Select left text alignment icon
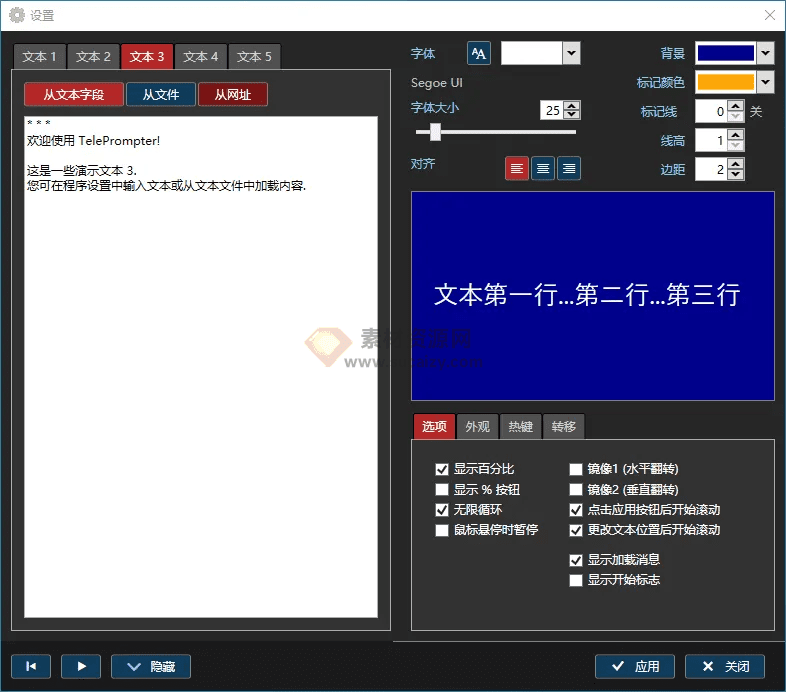The width and height of the screenshot is (786, 692). point(517,168)
